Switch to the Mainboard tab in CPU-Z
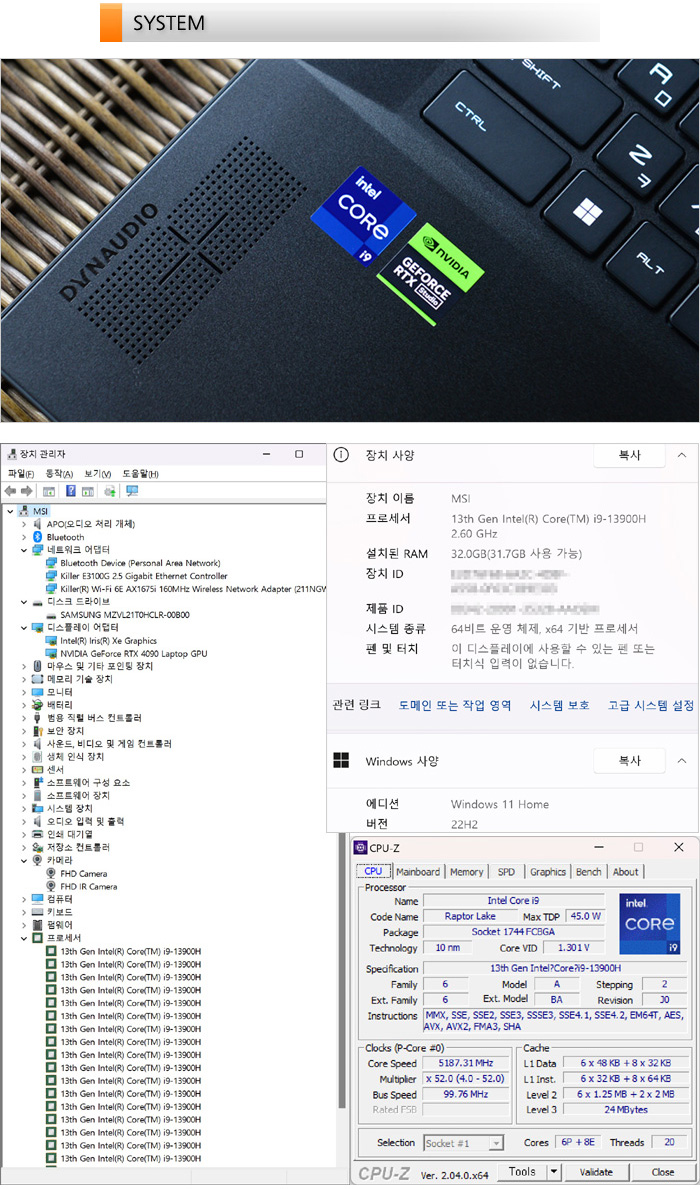Viewport: 700px width, 1189px height. (x=418, y=871)
